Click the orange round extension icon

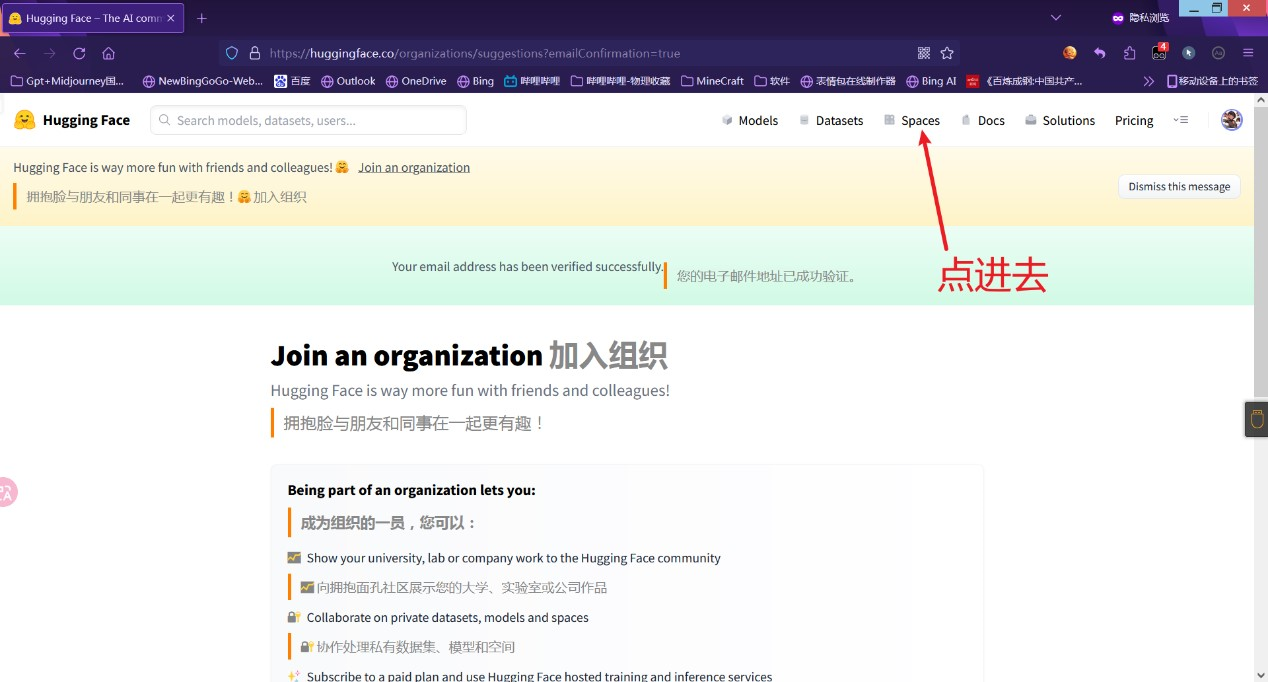[x=1070, y=53]
